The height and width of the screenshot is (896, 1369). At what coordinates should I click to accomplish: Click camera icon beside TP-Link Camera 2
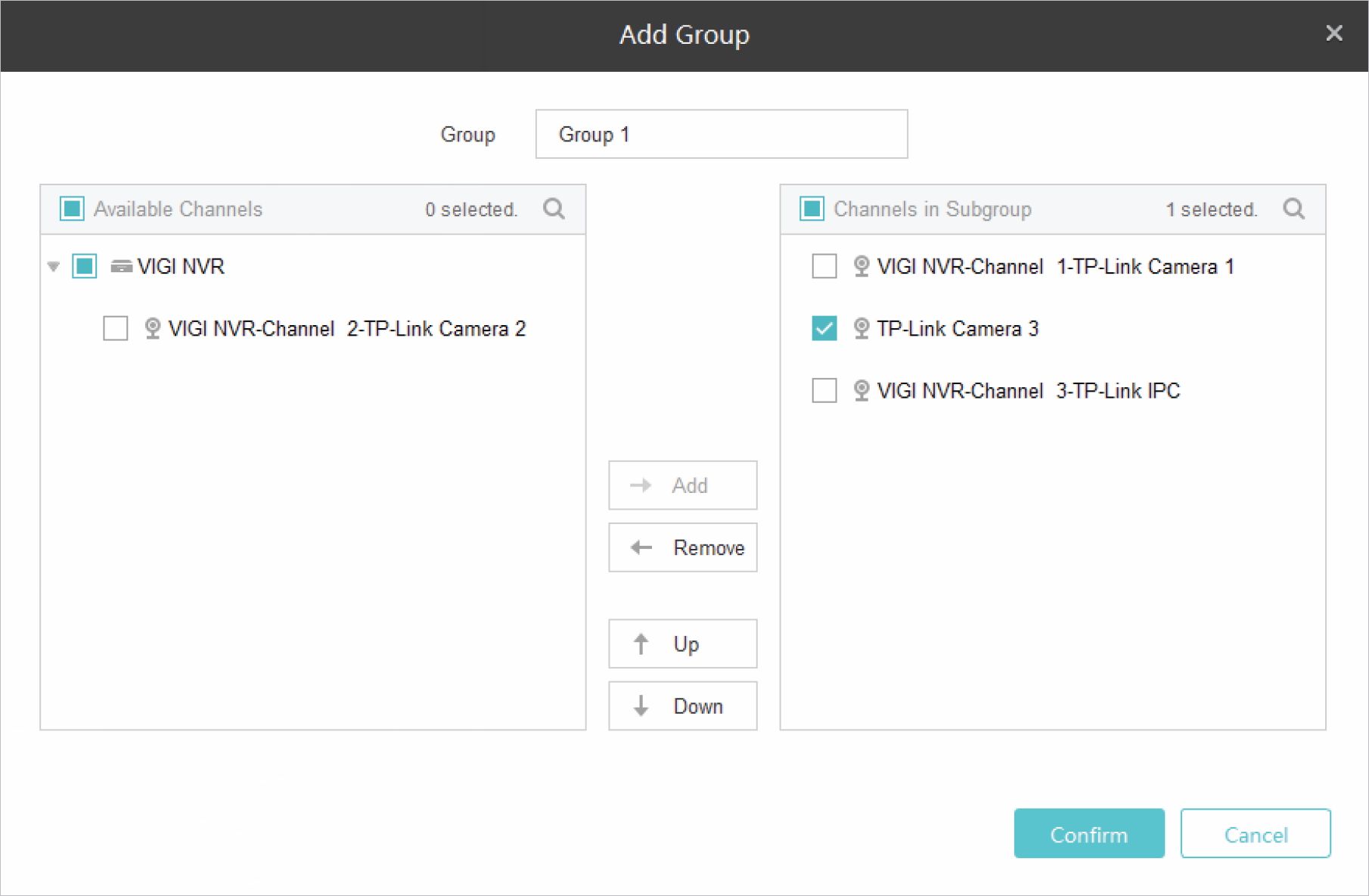(x=152, y=329)
